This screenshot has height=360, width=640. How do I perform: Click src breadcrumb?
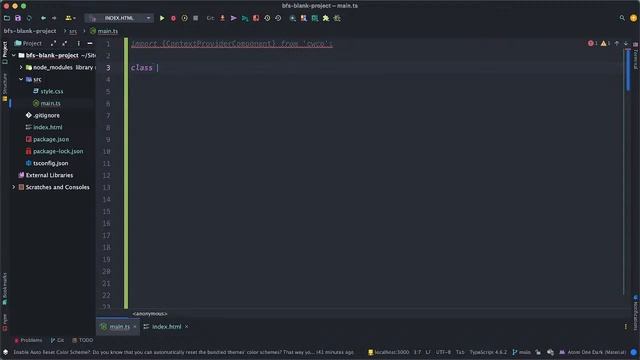pos(73,31)
